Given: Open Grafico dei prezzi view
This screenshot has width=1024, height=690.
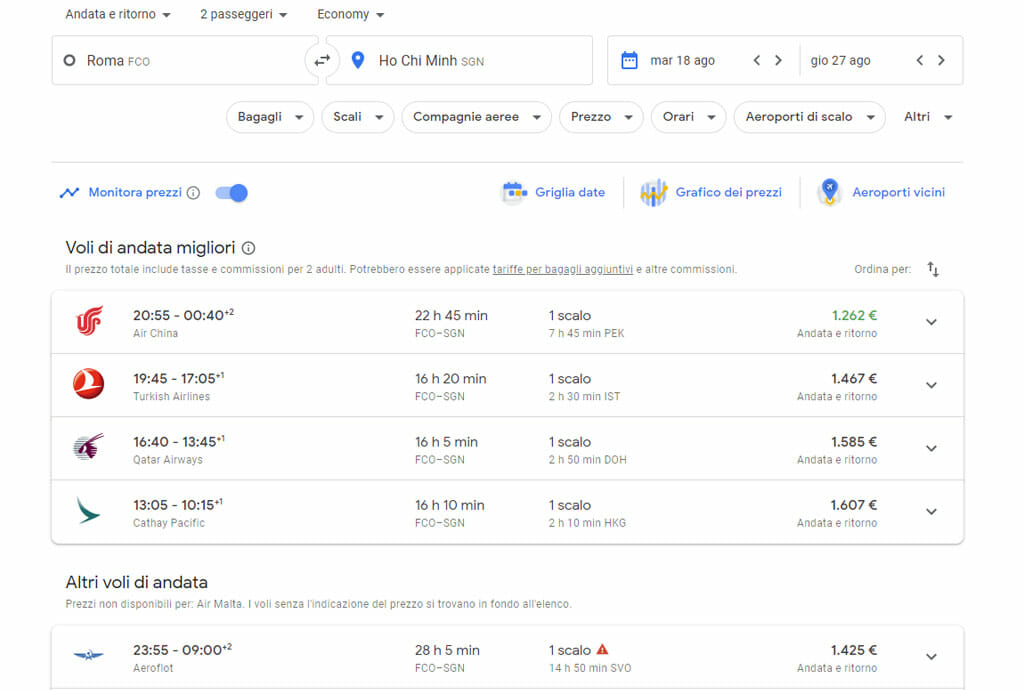Looking at the screenshot, I should click(711, 193).
